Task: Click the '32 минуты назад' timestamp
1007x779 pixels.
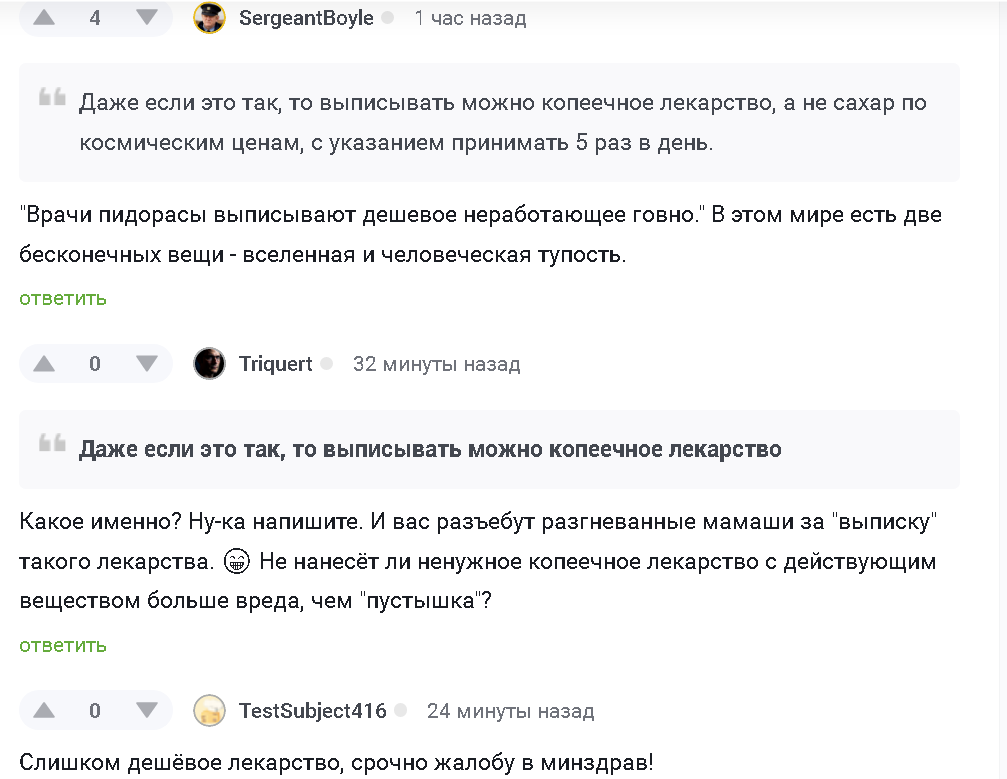Action: pyautogui.click(x=436, y=364)
